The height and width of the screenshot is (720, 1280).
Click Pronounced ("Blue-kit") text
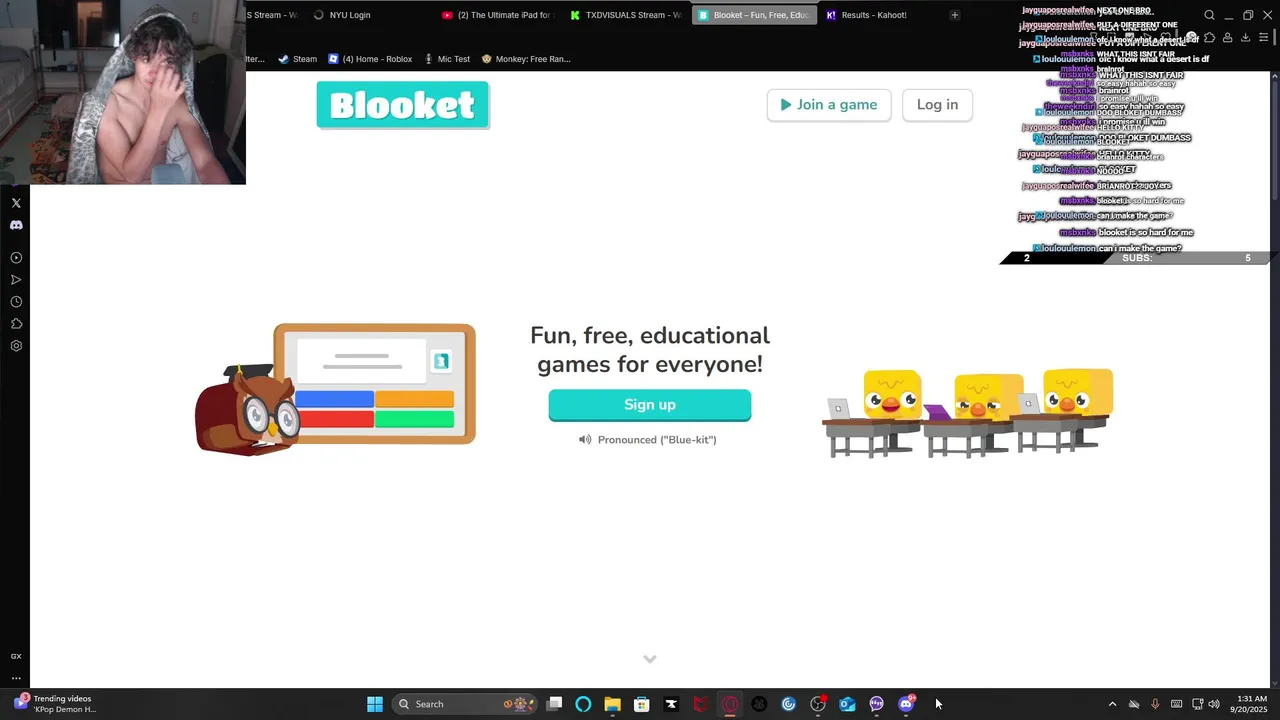[657, 440]
